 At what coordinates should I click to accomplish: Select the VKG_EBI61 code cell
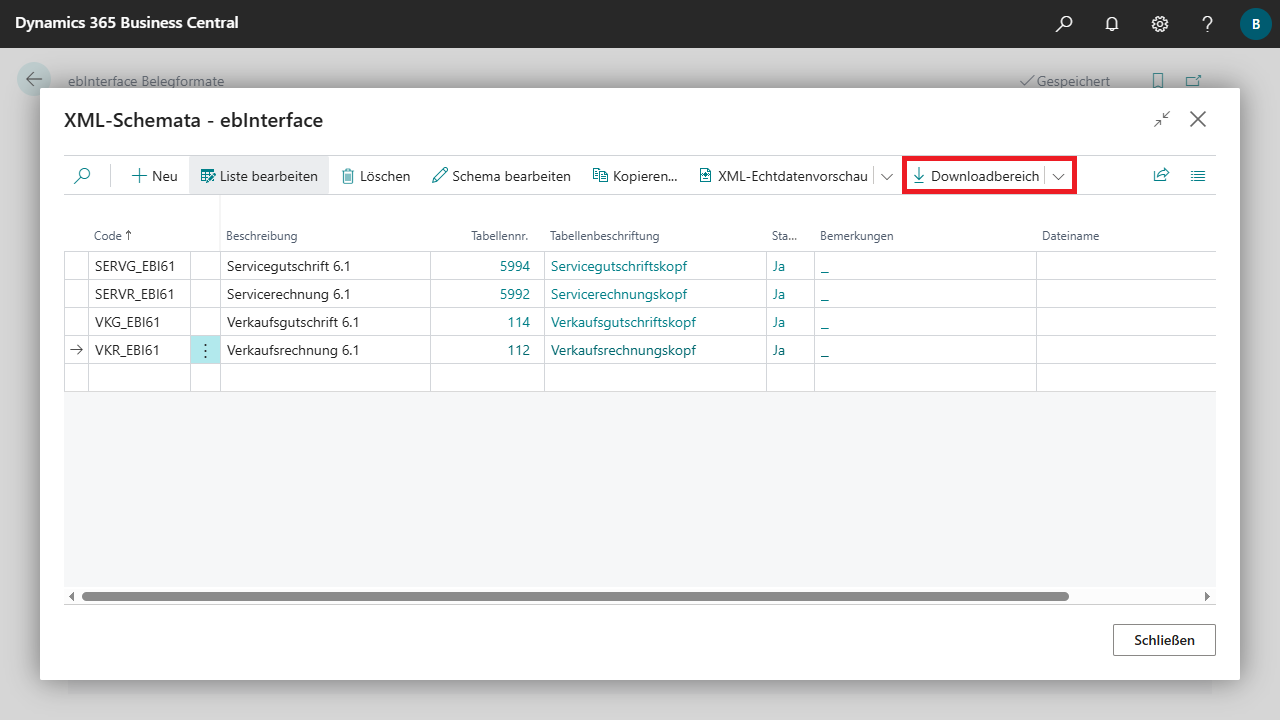tap(139, 322)
